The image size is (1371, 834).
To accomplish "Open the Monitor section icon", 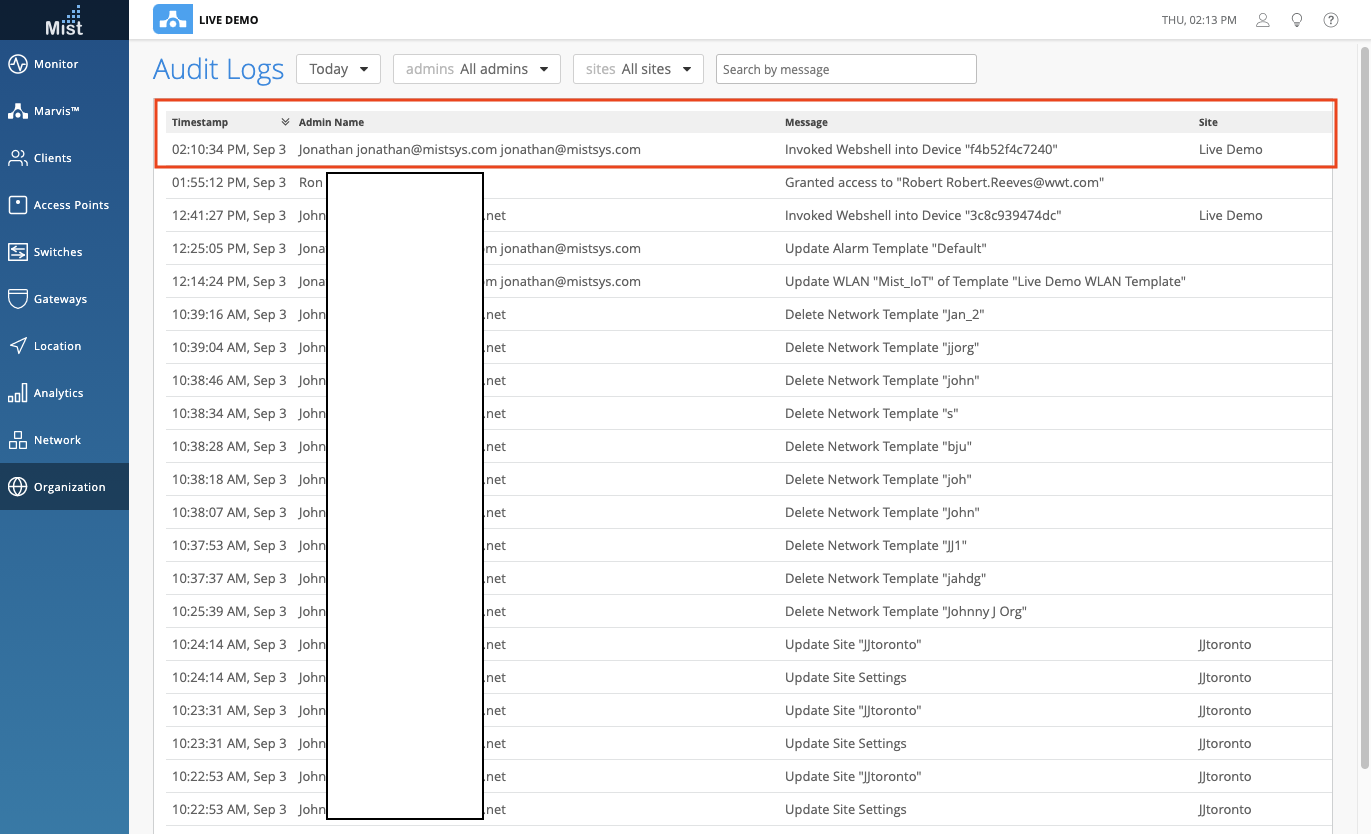I will pos(18,64).
